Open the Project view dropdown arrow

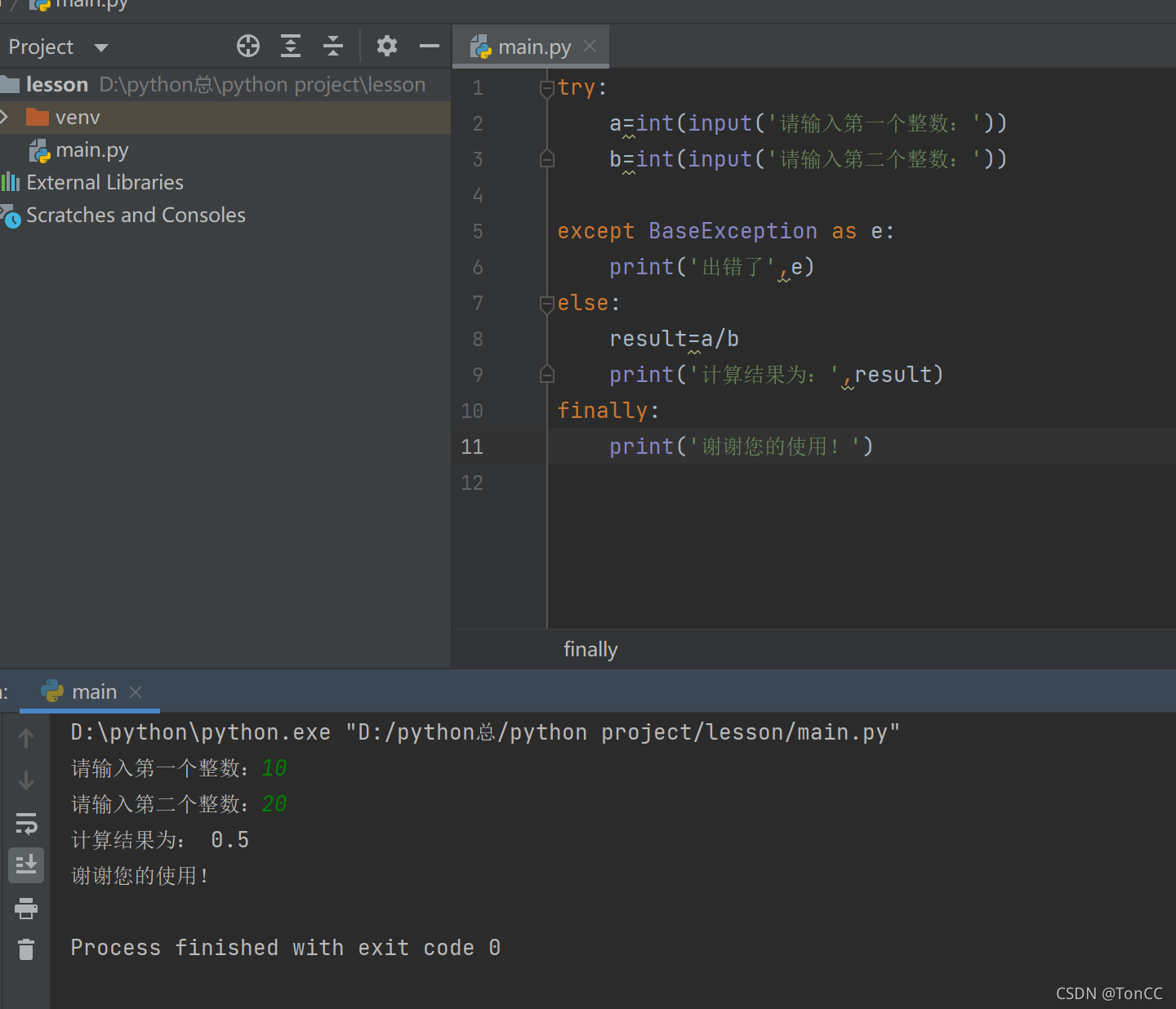click(101, 47)
